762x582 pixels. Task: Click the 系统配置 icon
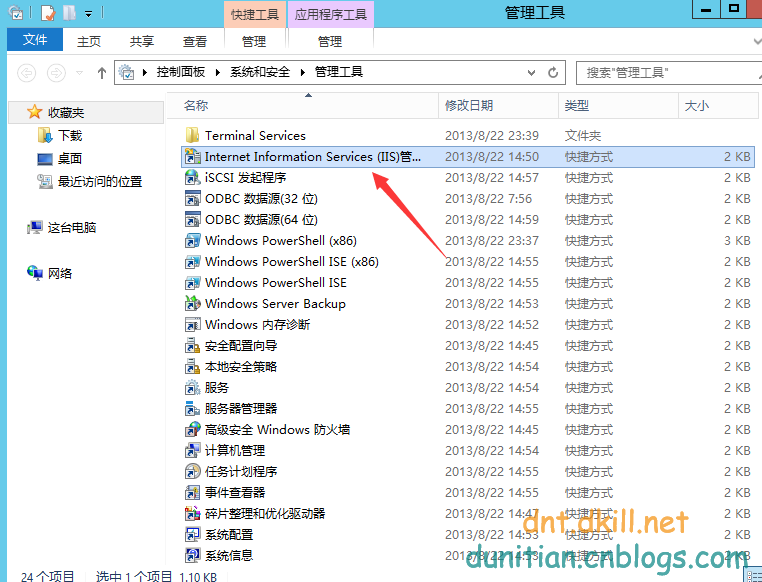coord(192,534)
